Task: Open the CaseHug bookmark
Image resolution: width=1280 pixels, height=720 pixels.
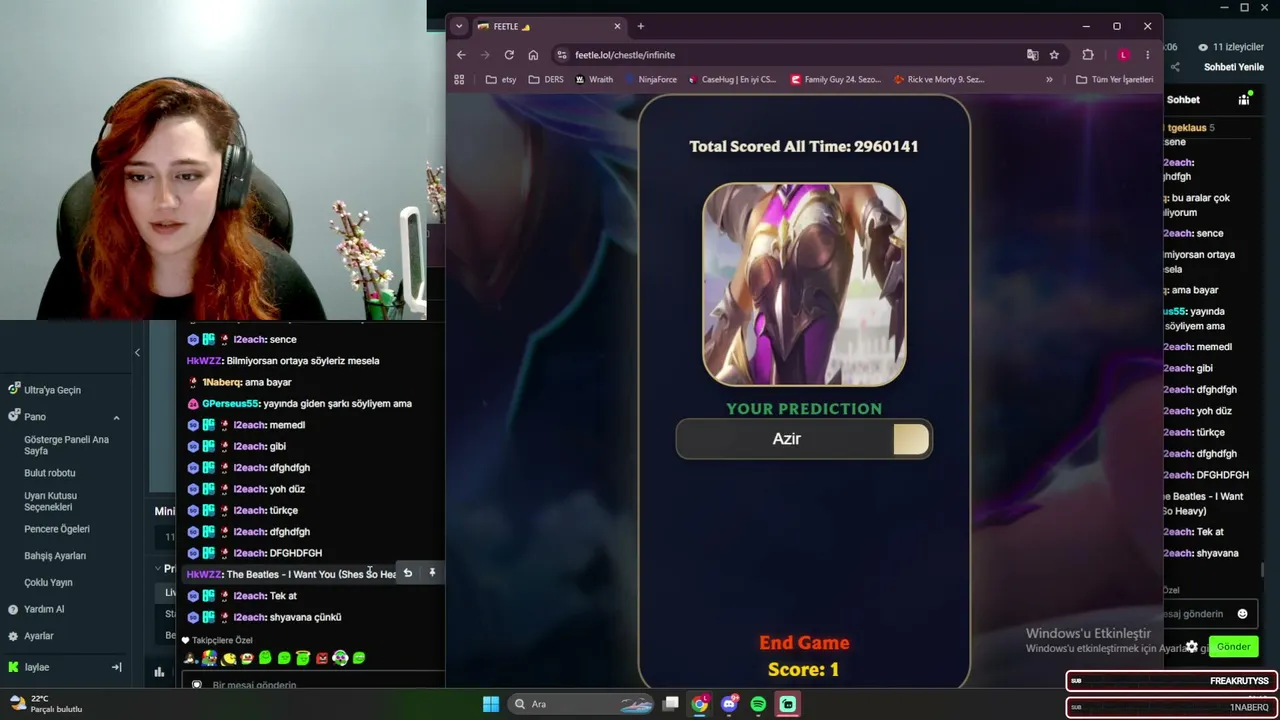Action: [732, 79]
